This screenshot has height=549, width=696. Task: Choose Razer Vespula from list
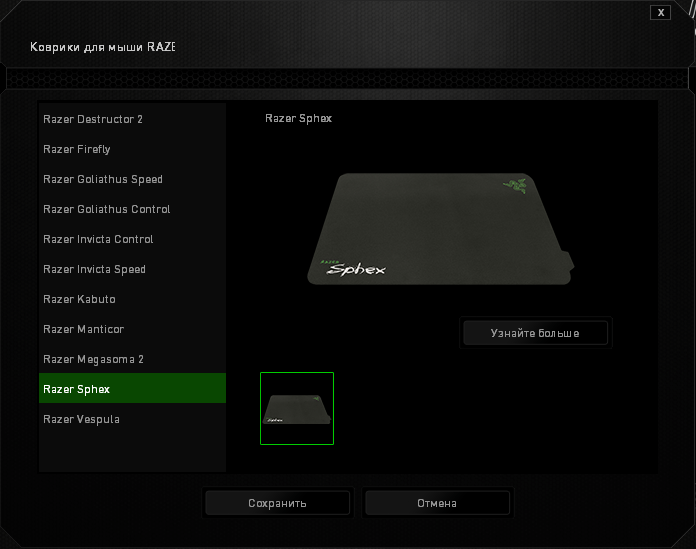tap(132, 419)
